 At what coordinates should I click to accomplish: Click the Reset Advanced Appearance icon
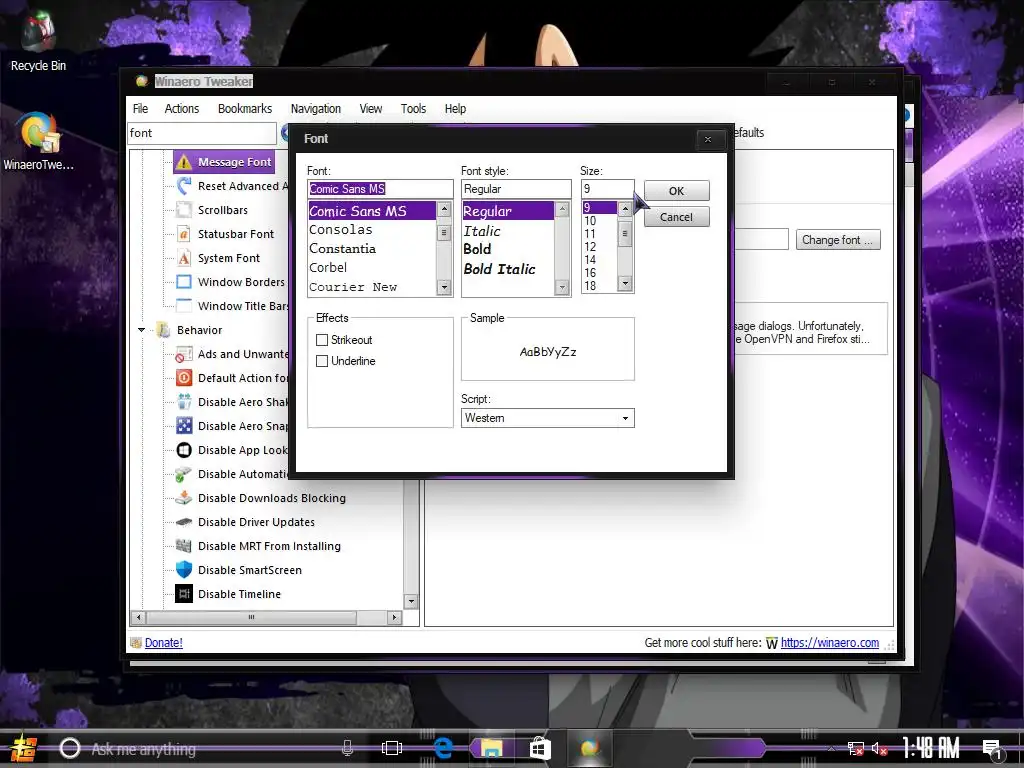[x=184, y=186]
